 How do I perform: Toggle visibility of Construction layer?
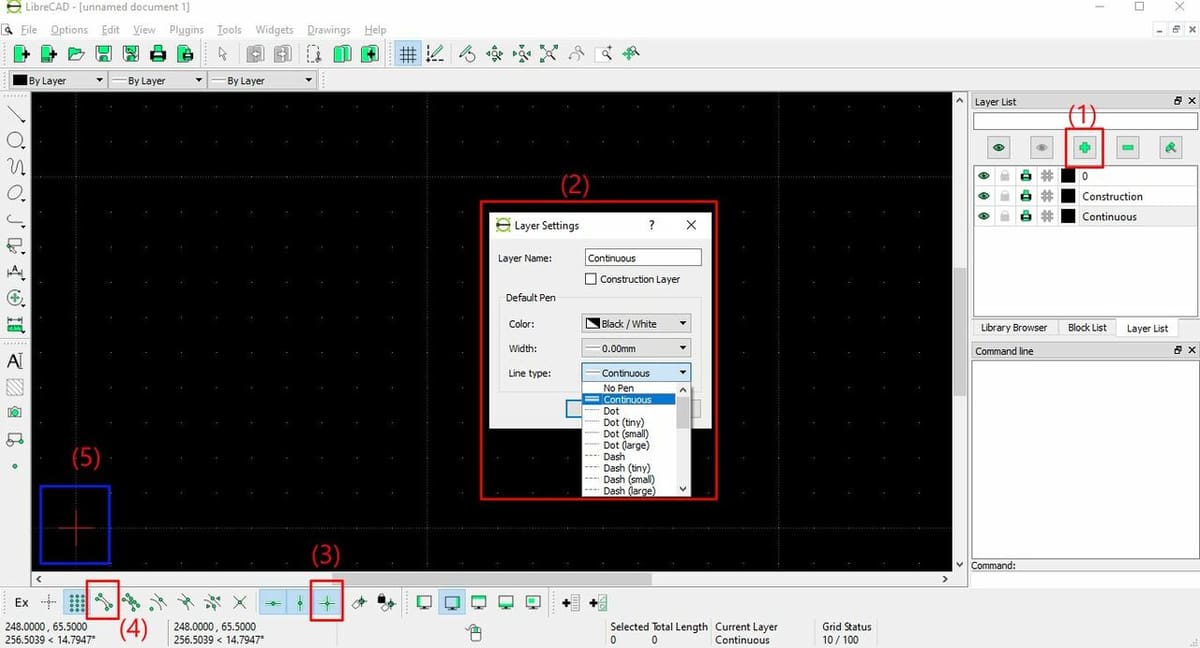click(x=984, y=196)
